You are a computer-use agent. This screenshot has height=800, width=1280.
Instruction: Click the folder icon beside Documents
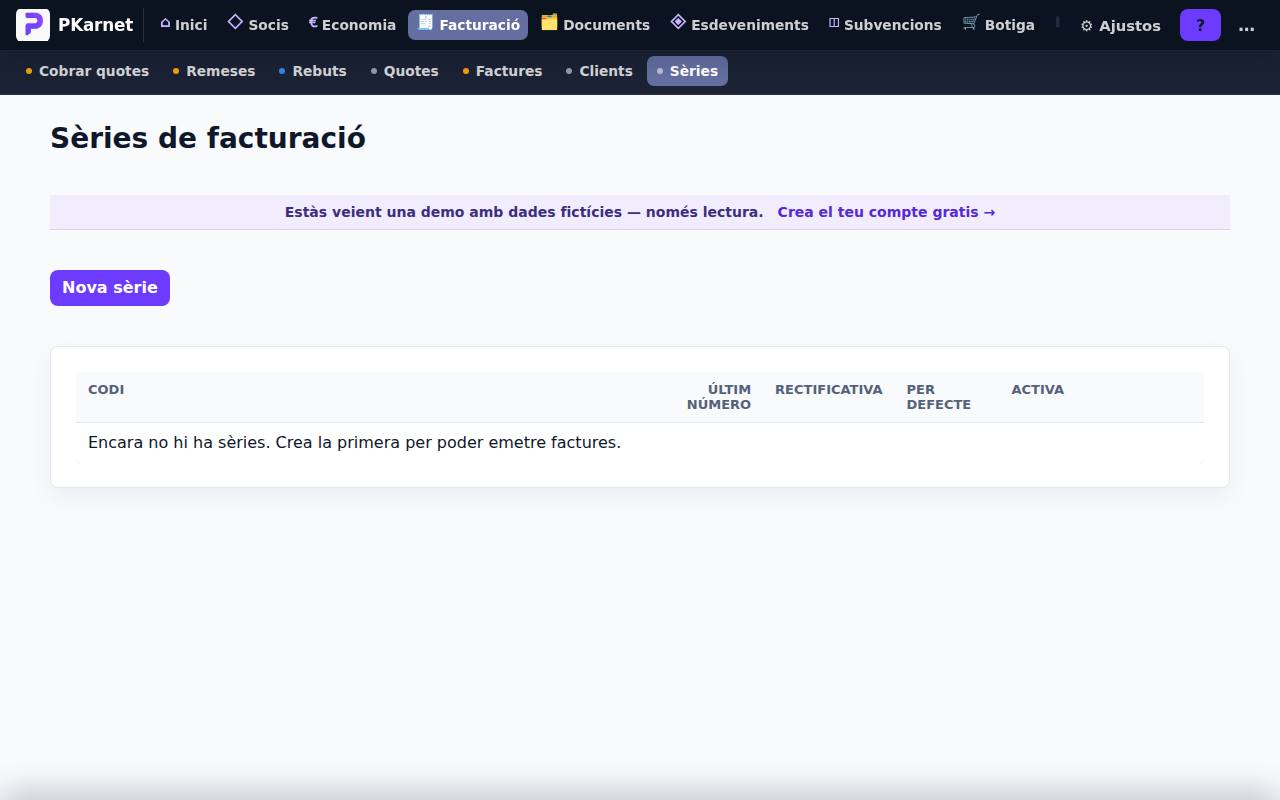pyautogui.click(x=549, y=22)
